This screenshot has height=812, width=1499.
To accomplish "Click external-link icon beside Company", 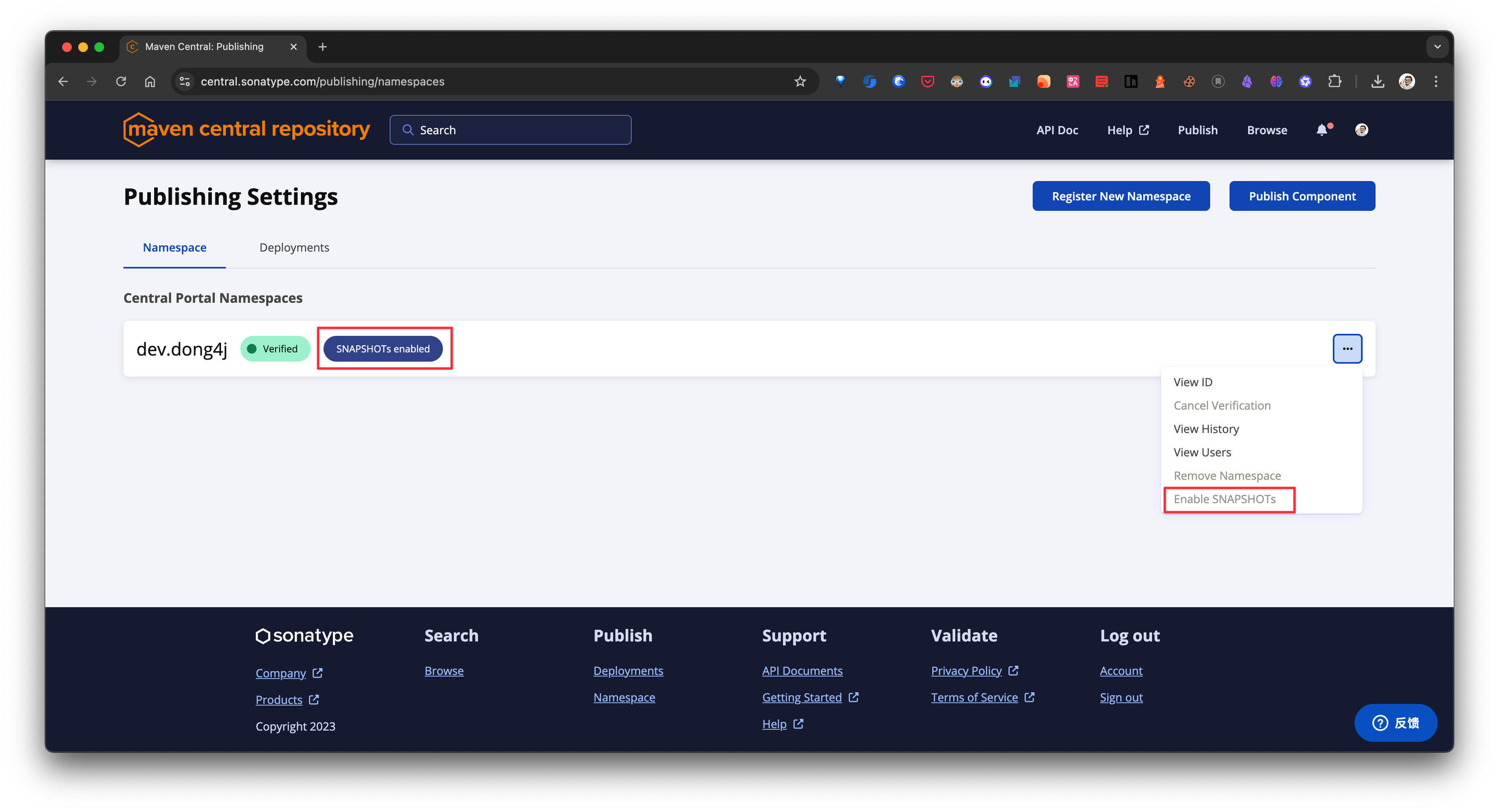I will tap(317, 673).
